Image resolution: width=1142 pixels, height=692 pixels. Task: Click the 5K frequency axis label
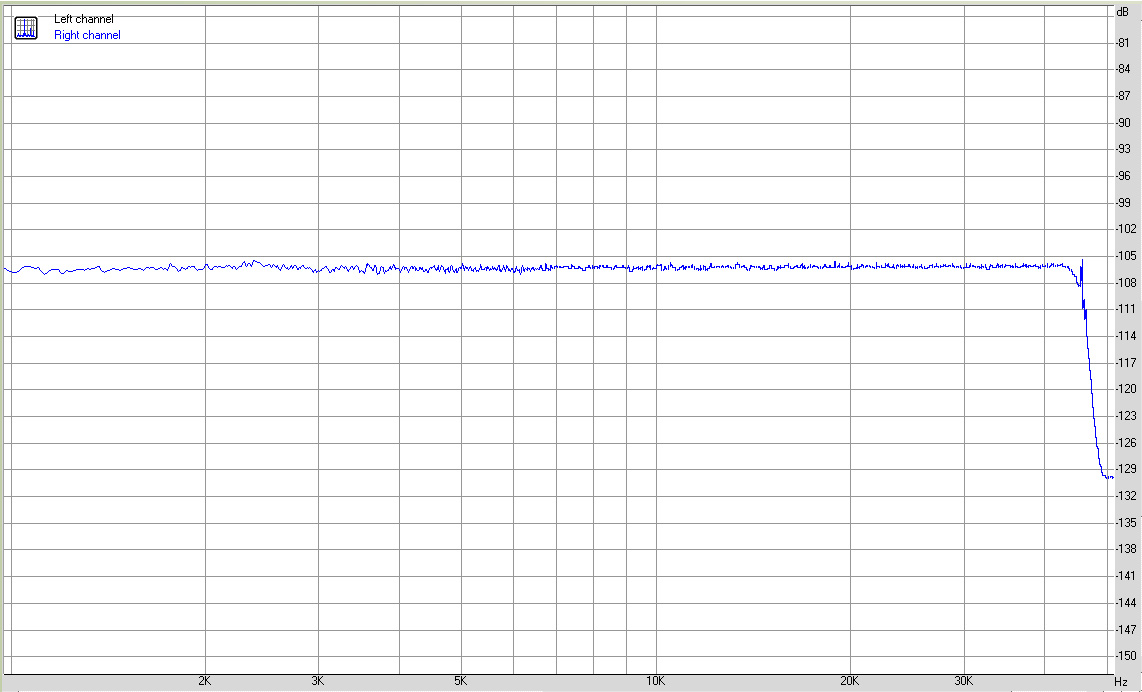point(460,682)
